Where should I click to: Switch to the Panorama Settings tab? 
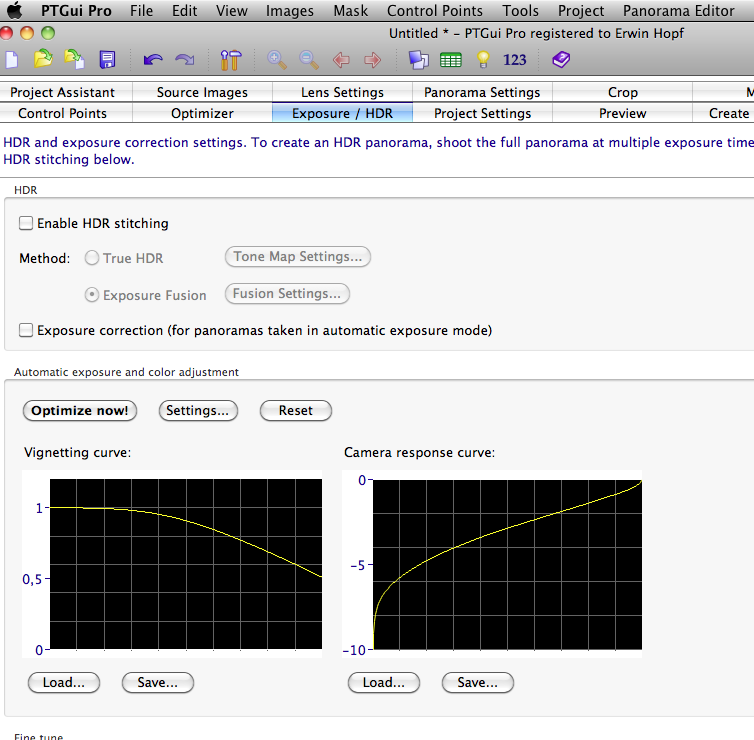tap(482, 92)
